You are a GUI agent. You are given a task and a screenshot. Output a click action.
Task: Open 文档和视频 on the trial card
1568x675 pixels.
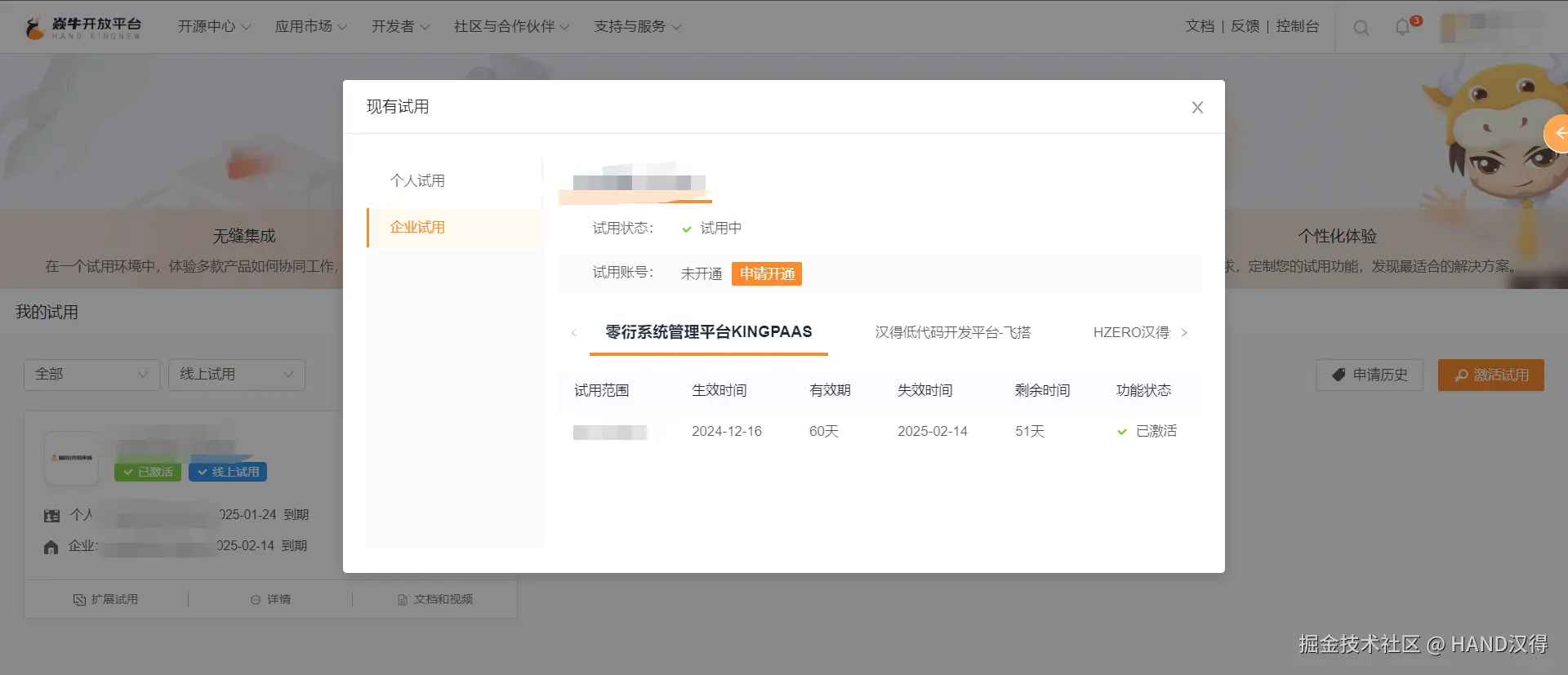tap(435, 599)
